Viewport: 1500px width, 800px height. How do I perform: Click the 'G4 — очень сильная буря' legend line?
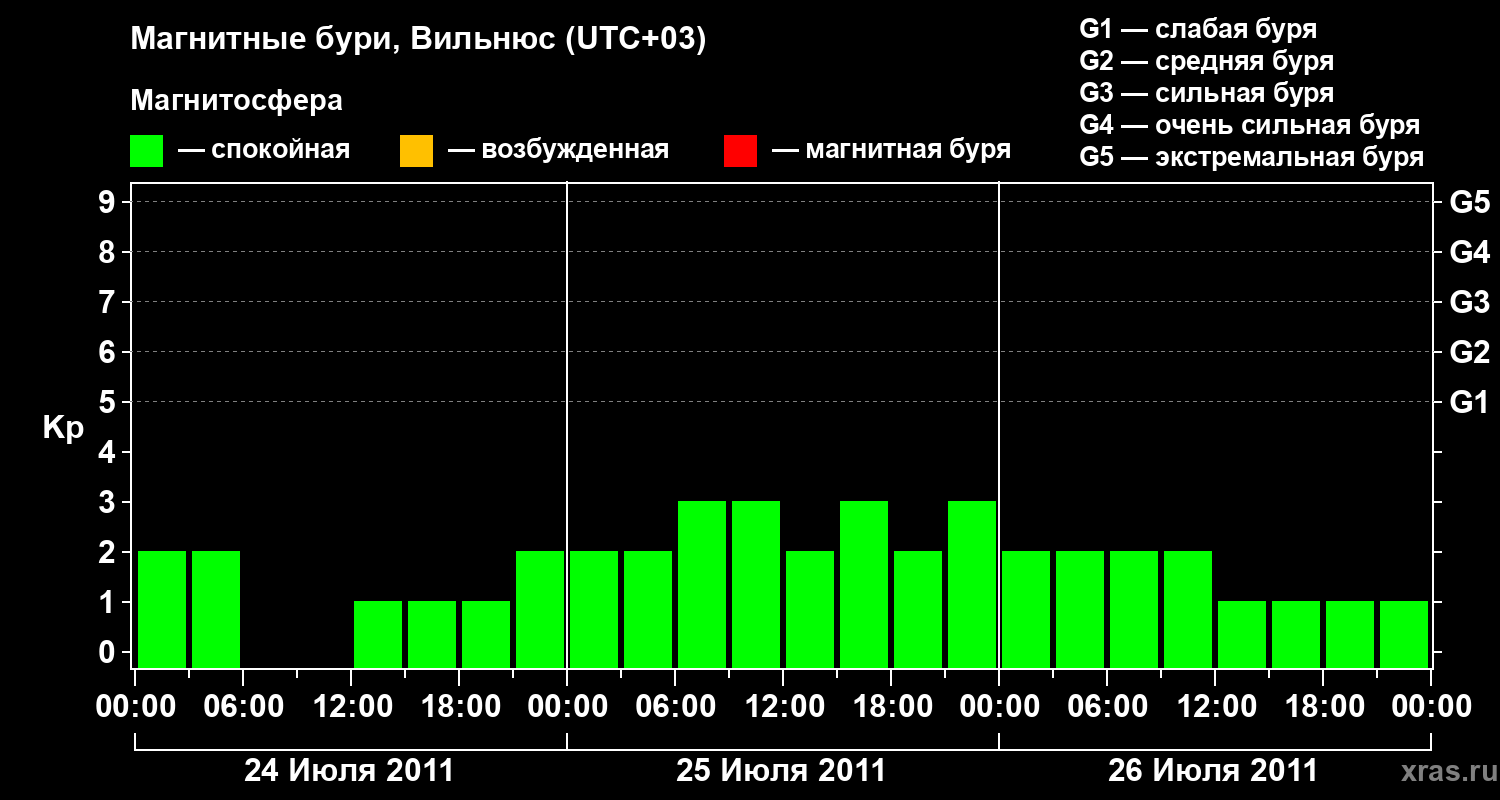tap(1249, 125)
